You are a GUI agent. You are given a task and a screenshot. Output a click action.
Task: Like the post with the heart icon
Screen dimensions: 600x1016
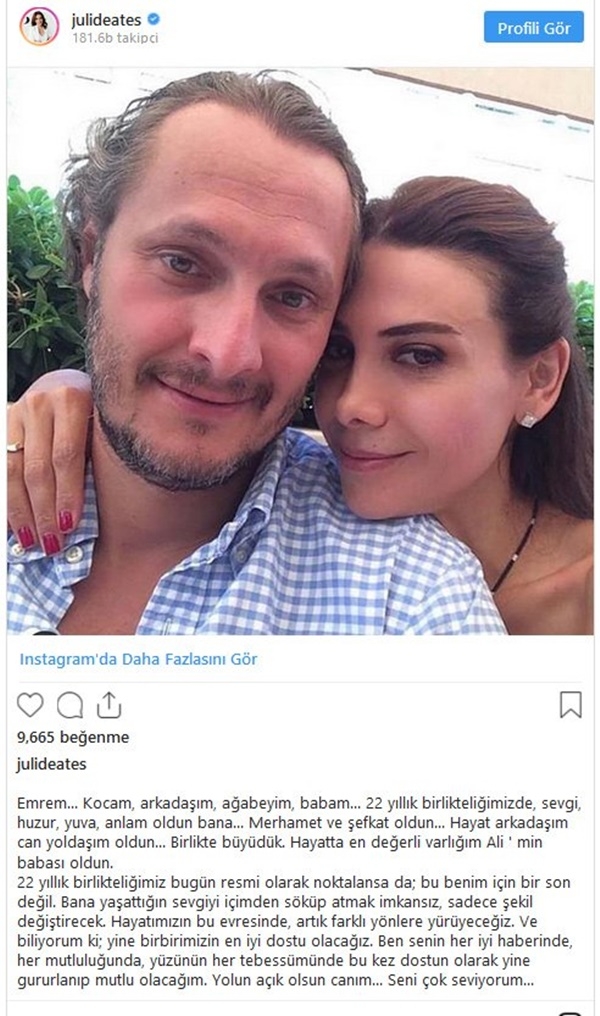click(x=30, y=705)
